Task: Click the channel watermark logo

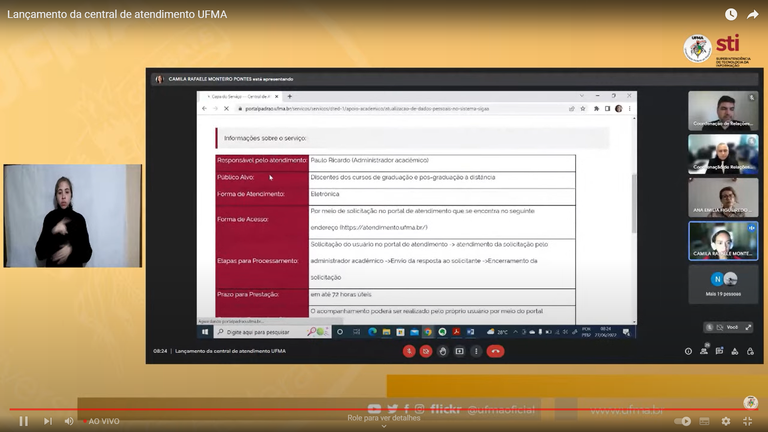Action: click(x=750, y=402)
